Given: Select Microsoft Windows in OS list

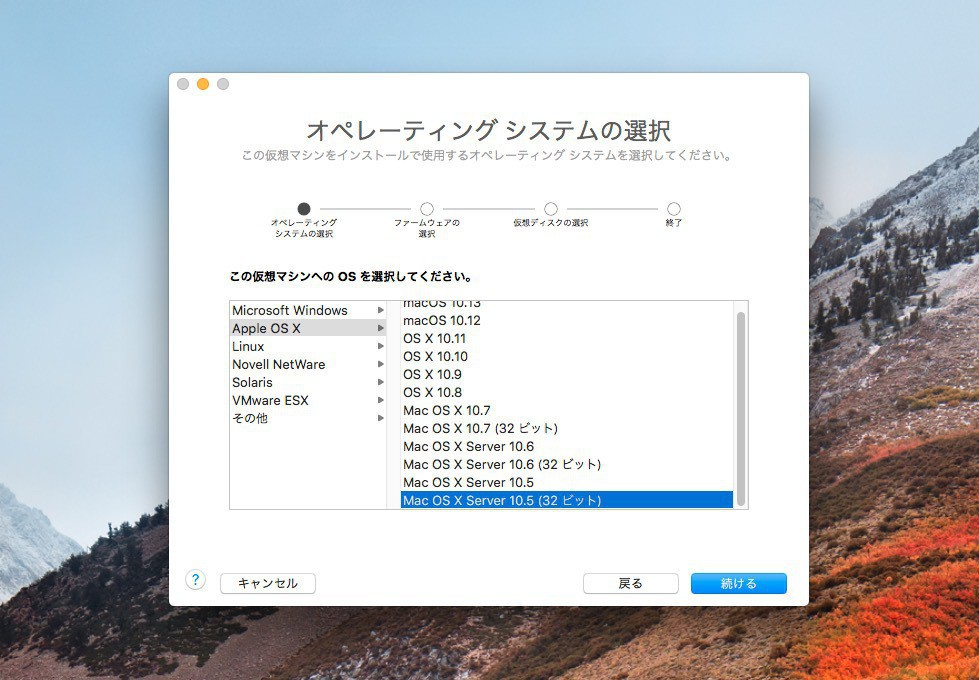Looking at the screenshot, I should [308, 310].
